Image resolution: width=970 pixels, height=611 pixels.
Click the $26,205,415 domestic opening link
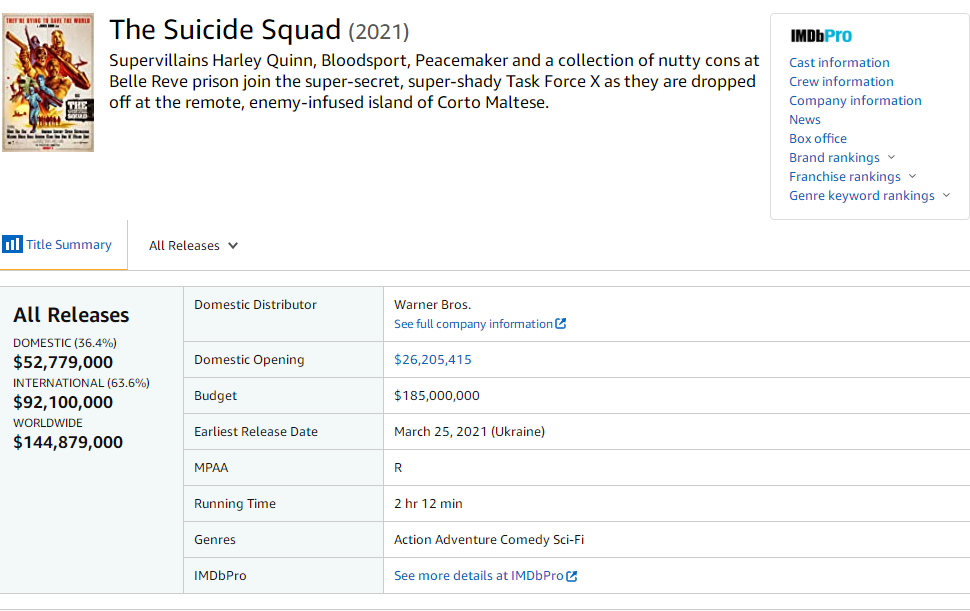tap(433, 360)
